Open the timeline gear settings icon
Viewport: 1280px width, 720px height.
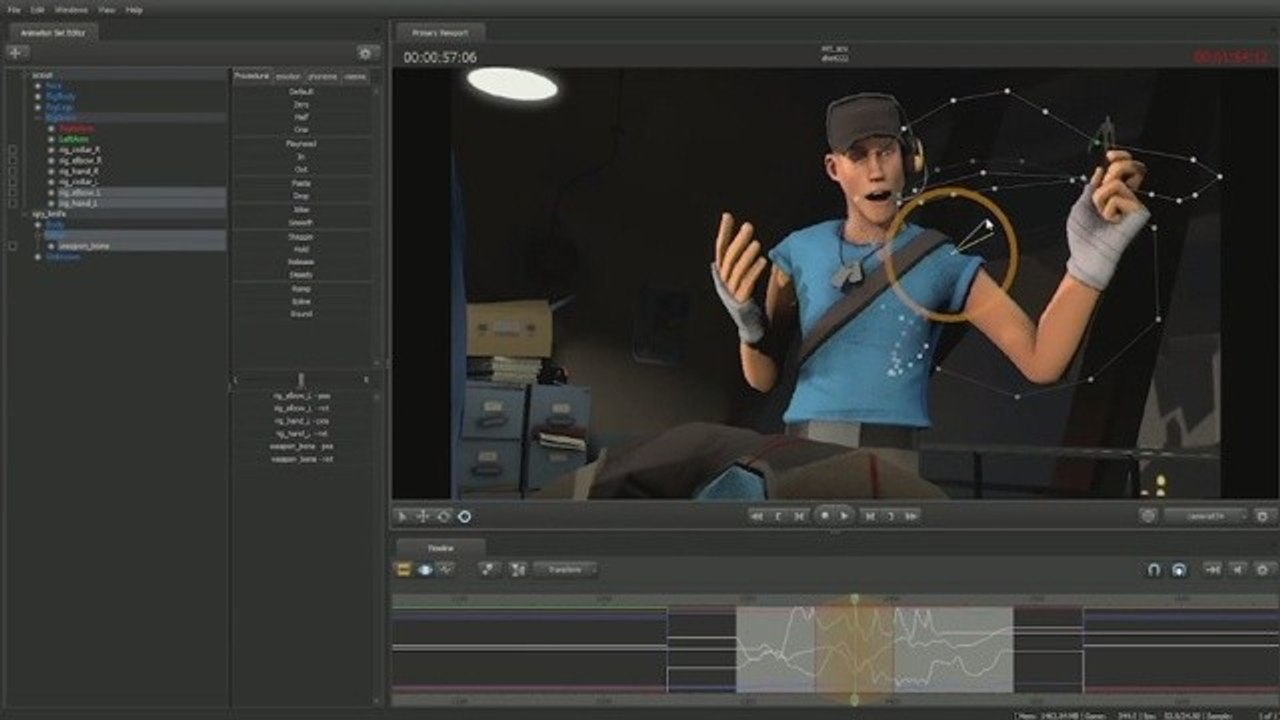click(1262, 569)
